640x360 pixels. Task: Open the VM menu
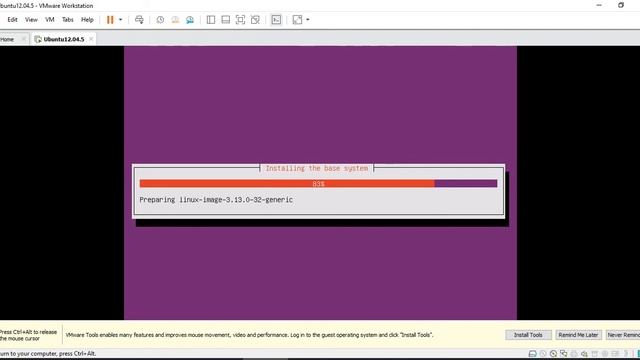click(50, 20)
